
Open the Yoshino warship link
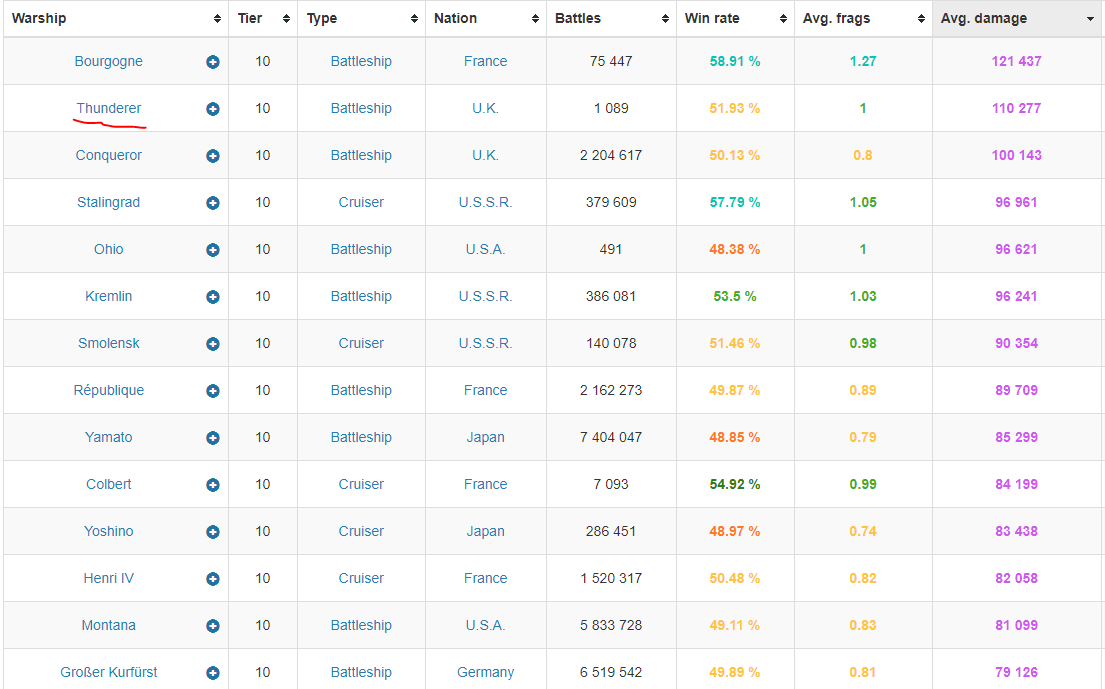tap(109, 531)
